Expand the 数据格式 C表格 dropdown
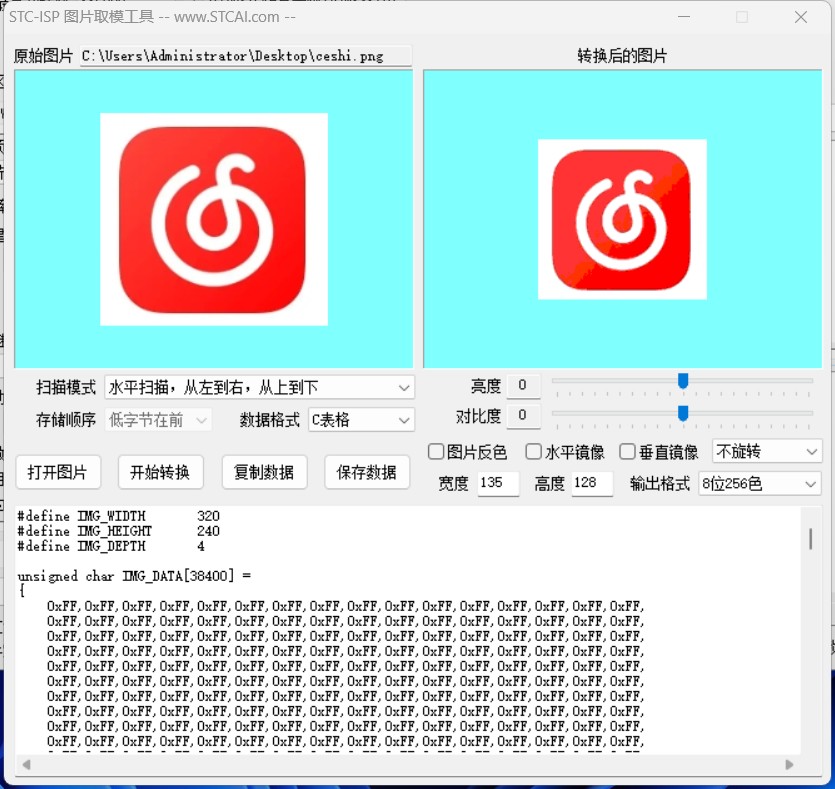 pos(361,420)
